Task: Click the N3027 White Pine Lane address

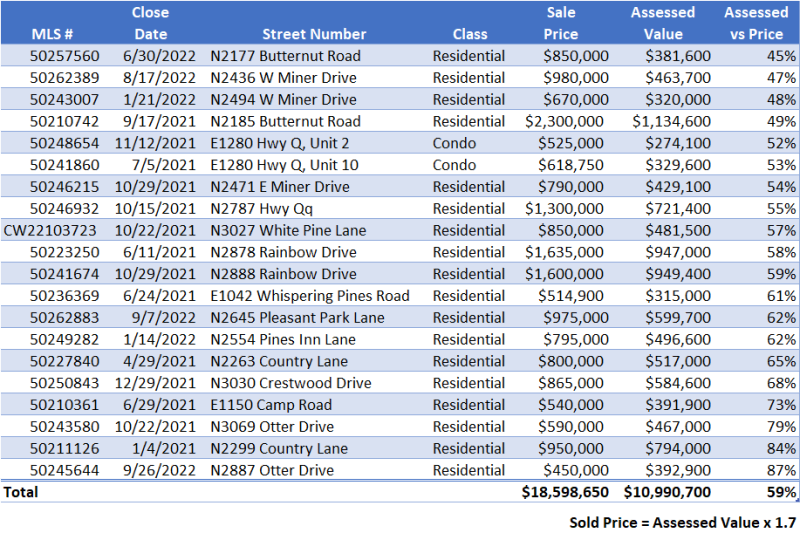Action: (x=288, y=230)
